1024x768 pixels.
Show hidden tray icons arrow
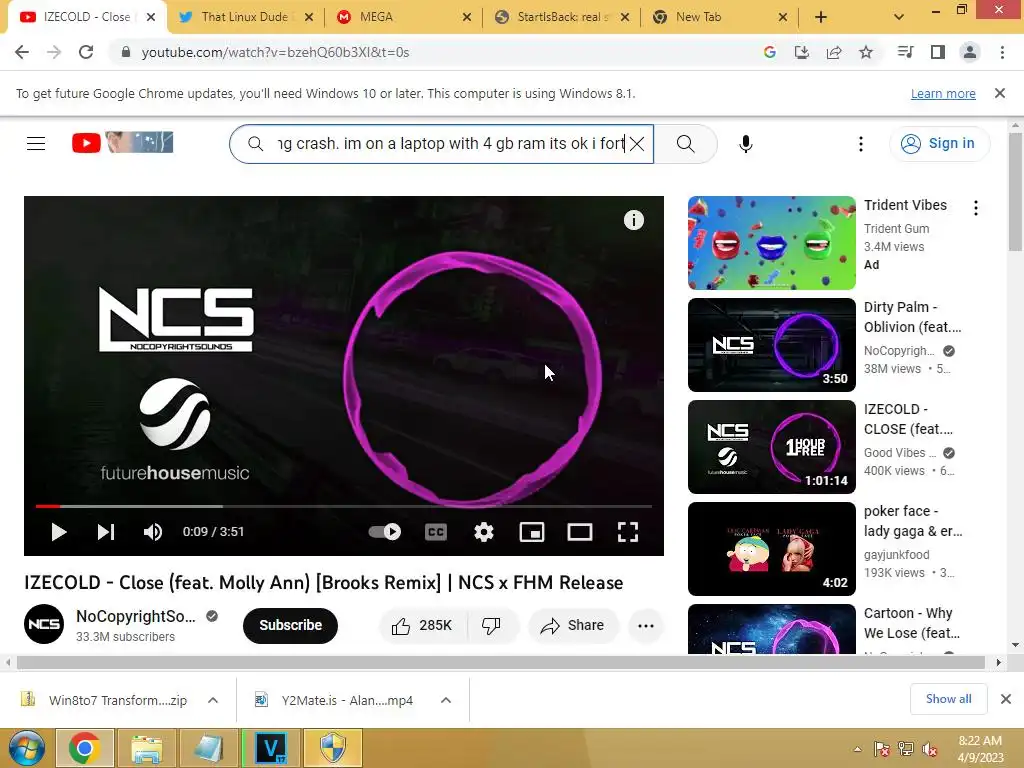point(857,749)
